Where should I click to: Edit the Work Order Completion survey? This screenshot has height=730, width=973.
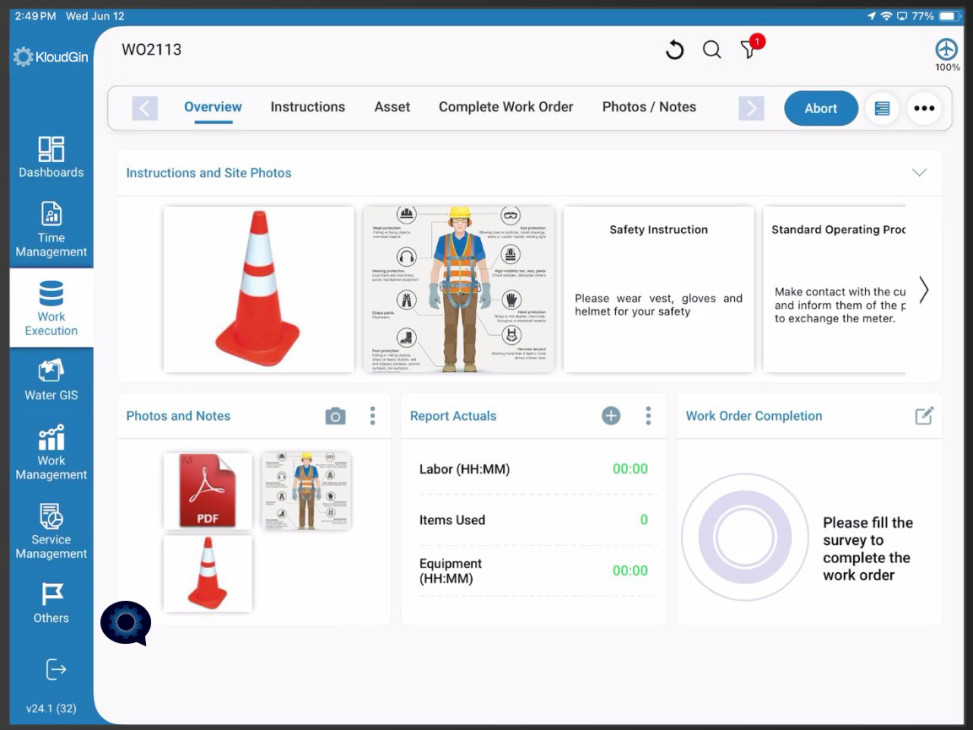click(926, 415)
